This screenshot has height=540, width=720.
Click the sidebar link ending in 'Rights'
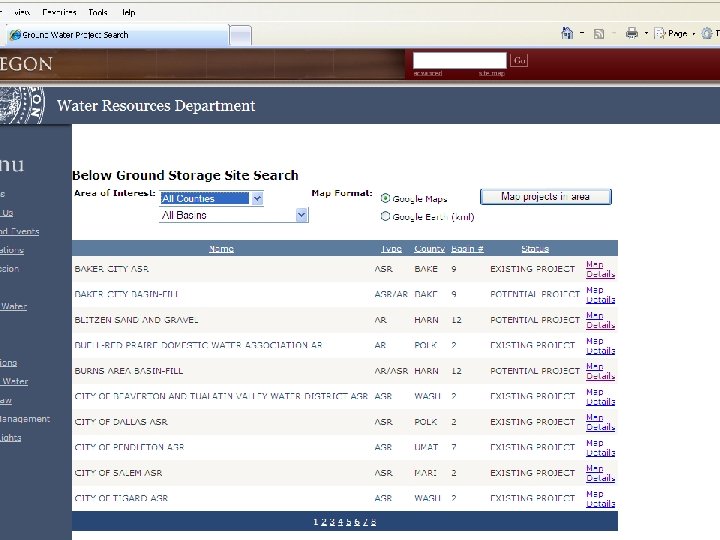click(x=11, y=438)
